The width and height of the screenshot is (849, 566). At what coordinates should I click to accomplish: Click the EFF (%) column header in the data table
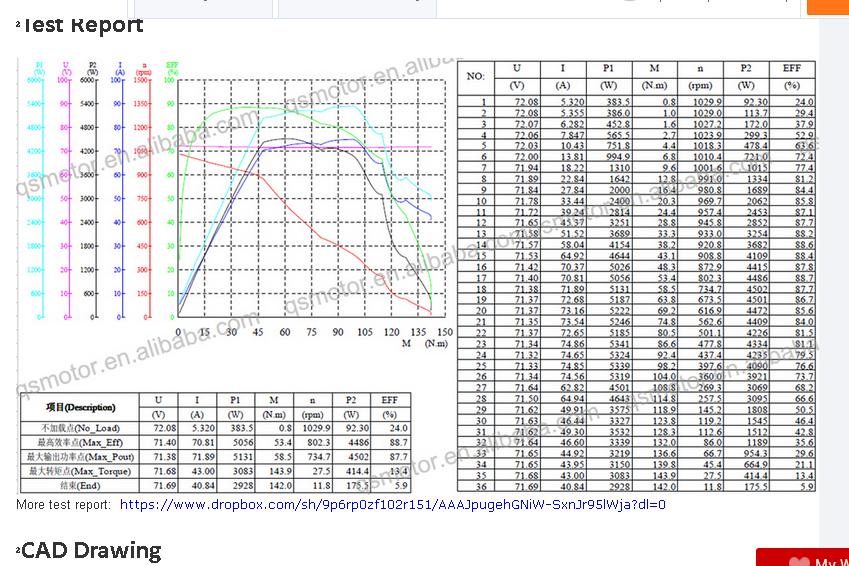click(x=792, y=76)
